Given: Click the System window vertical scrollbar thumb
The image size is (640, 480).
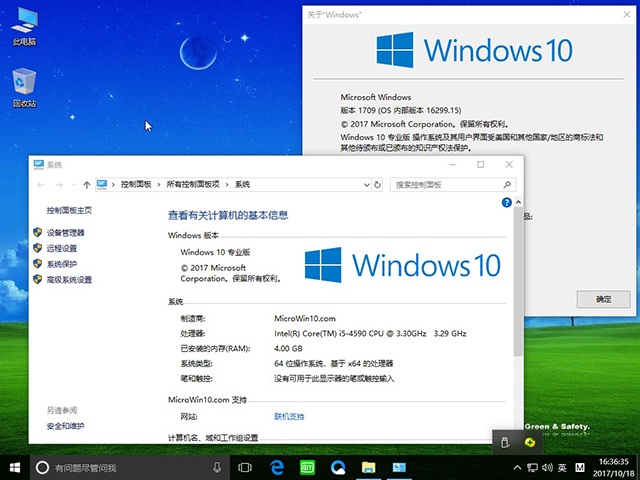Looking at the screenshot, I should [518, 282].
